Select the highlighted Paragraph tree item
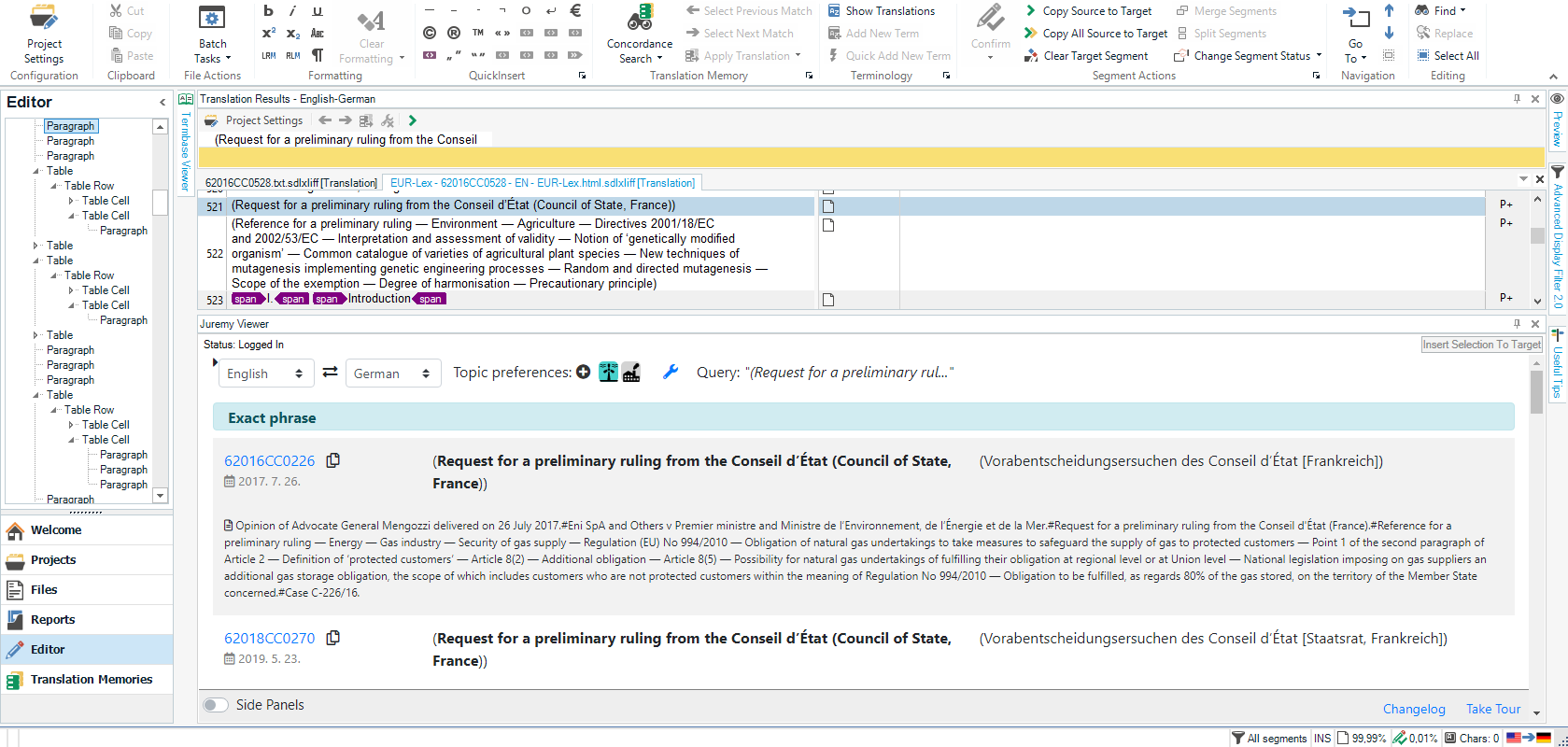The width and height of the screenshot is (1568, 747). (x=70, y=126)
